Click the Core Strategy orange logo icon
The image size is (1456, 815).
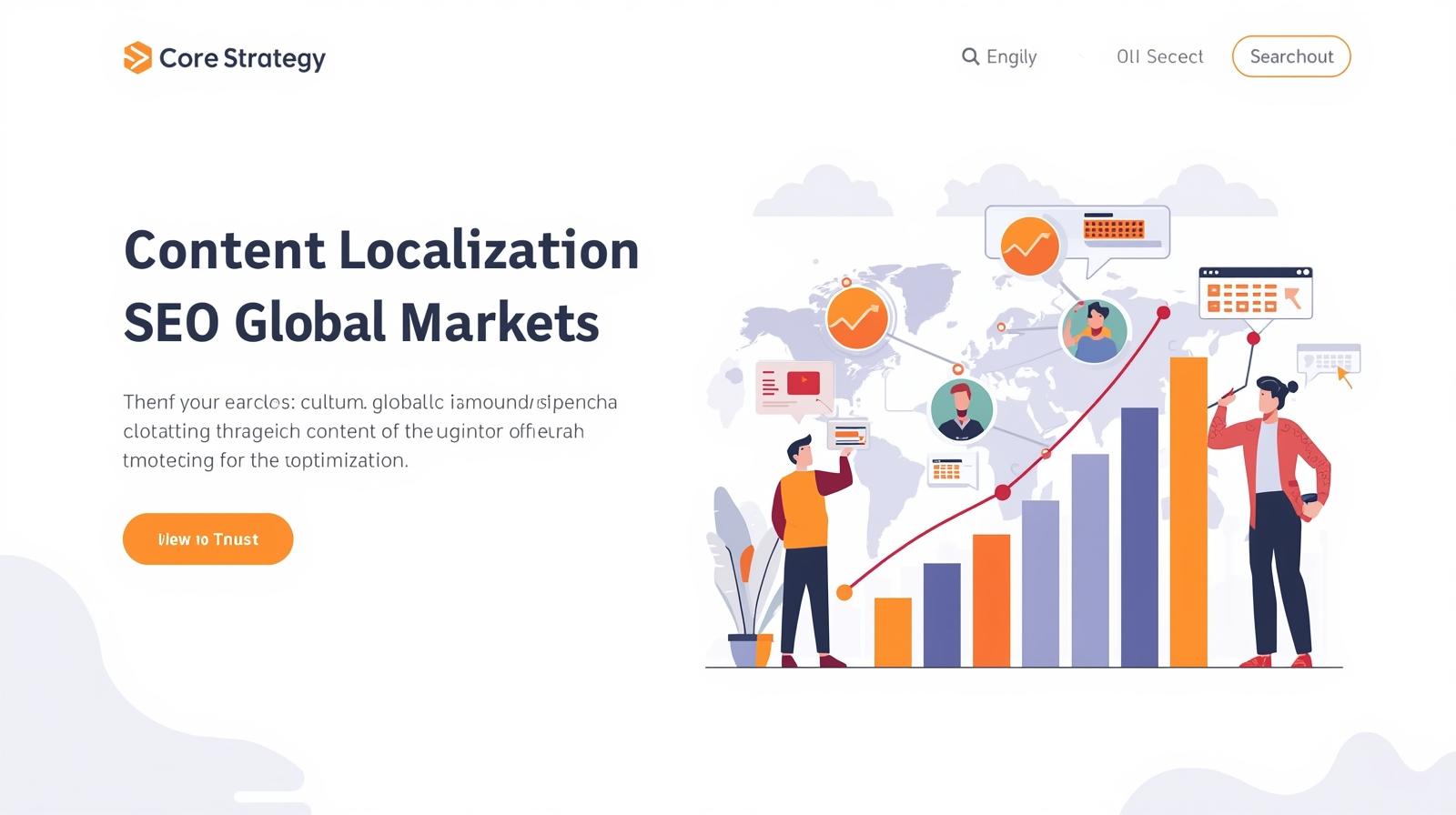pyautogui.click(x=137, y=57)
